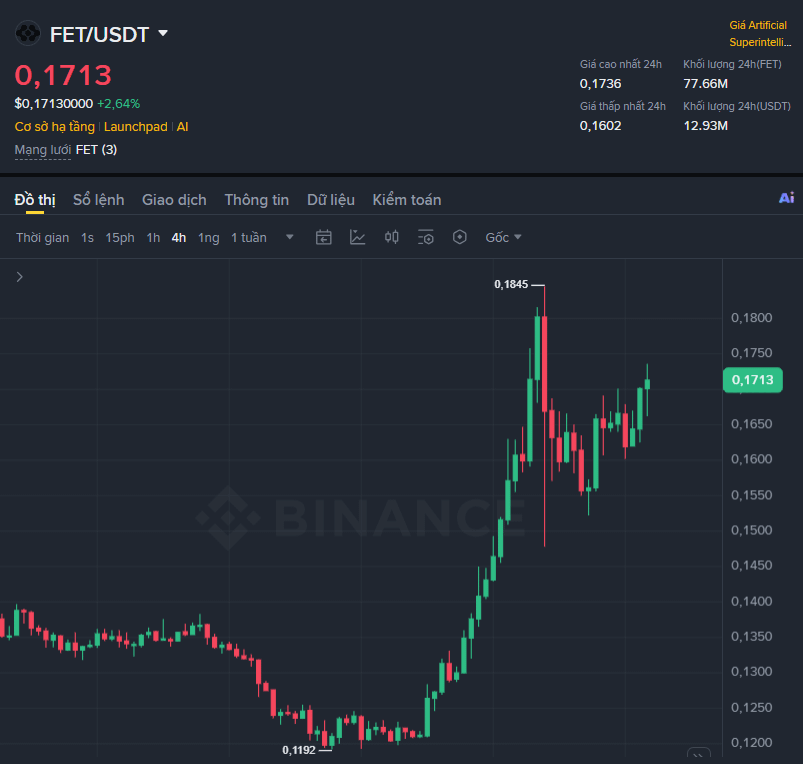The height and width of the screenshot is (764, 803).
Task: Open the FET/USDT pair selector dropdown arrow
Action: 163,33
